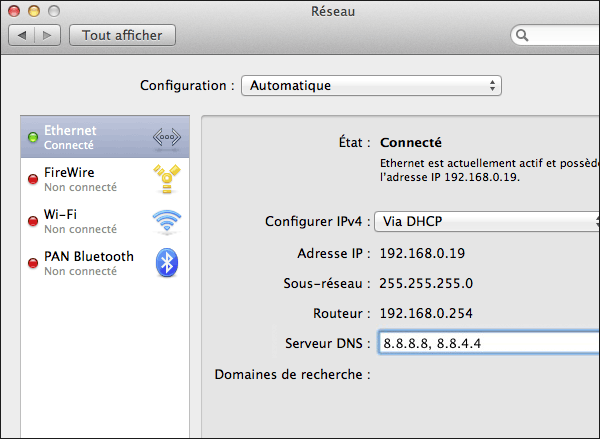Click the blue Wi-Fi signal icon
The width and height of the screenshot is (600, 439).
pyautogui.click(x=166, y=221)
